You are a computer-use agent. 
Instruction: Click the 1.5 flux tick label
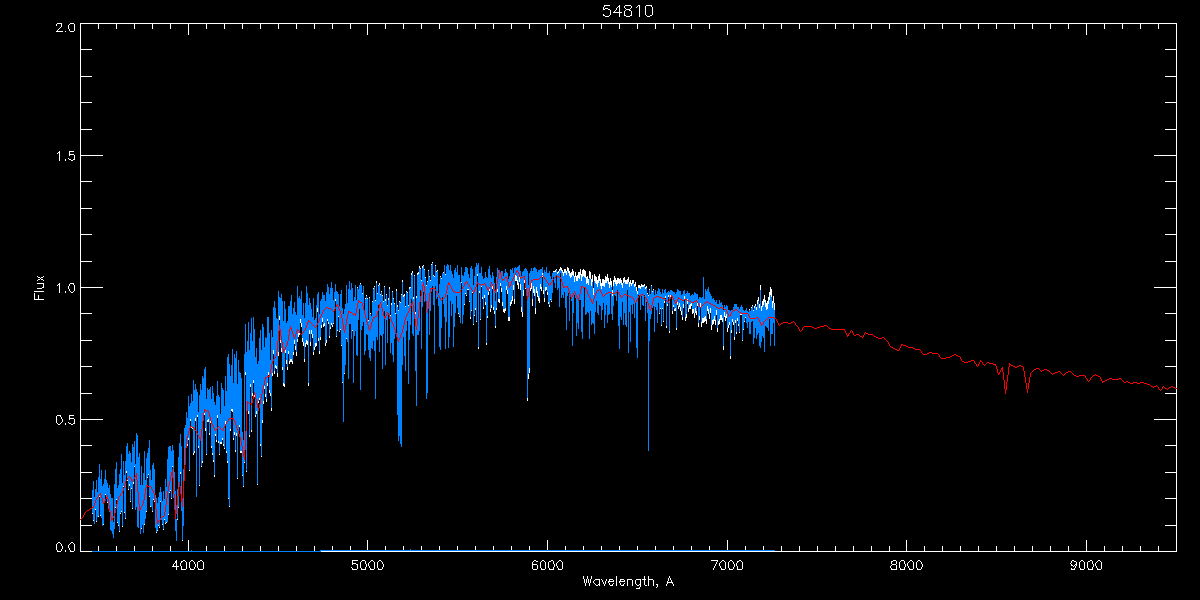65,157
